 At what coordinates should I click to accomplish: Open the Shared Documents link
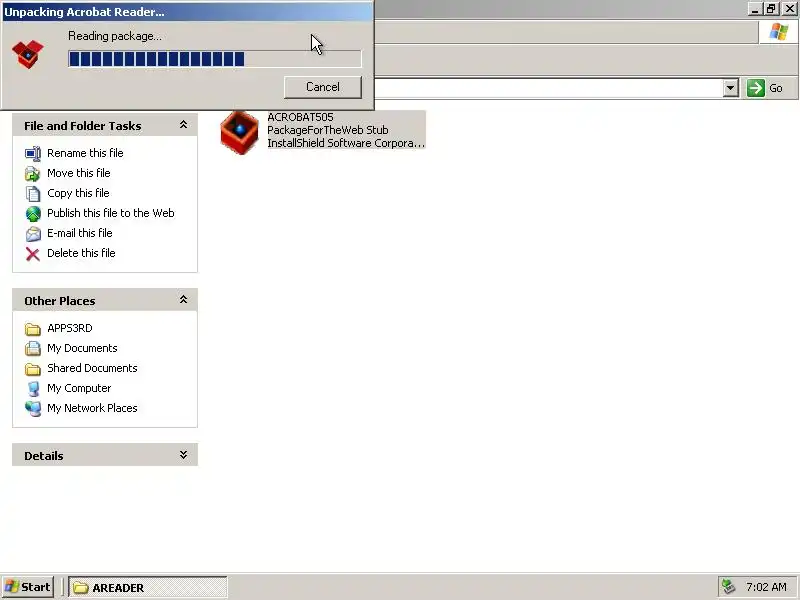tap(92, 368)
